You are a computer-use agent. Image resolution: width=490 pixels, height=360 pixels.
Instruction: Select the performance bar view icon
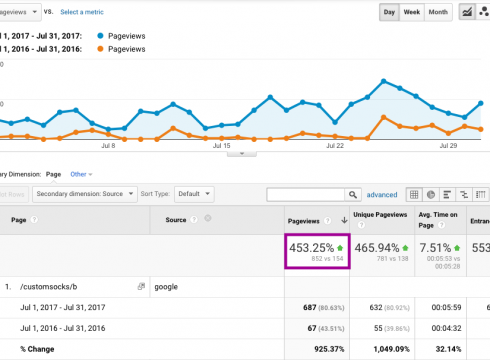click(x=447, y=194)
